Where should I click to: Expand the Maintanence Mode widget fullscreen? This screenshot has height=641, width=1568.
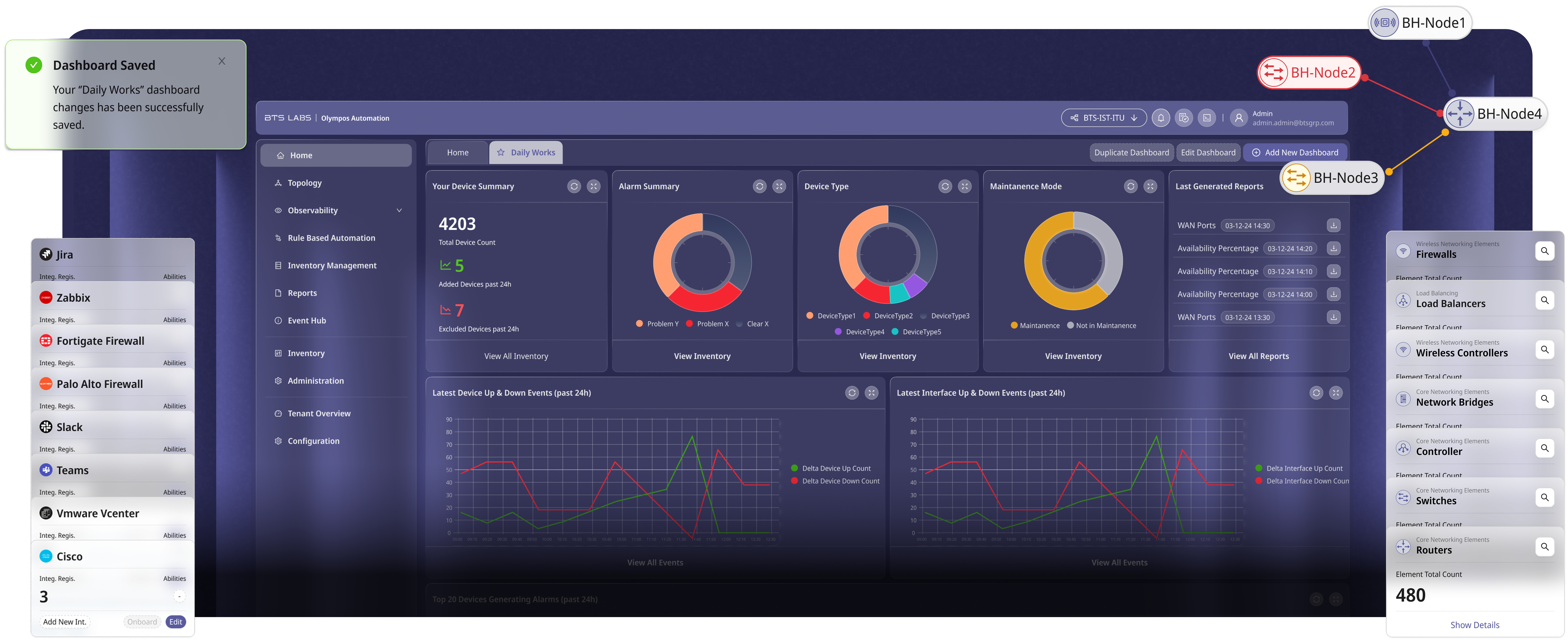pos(1150,186)
